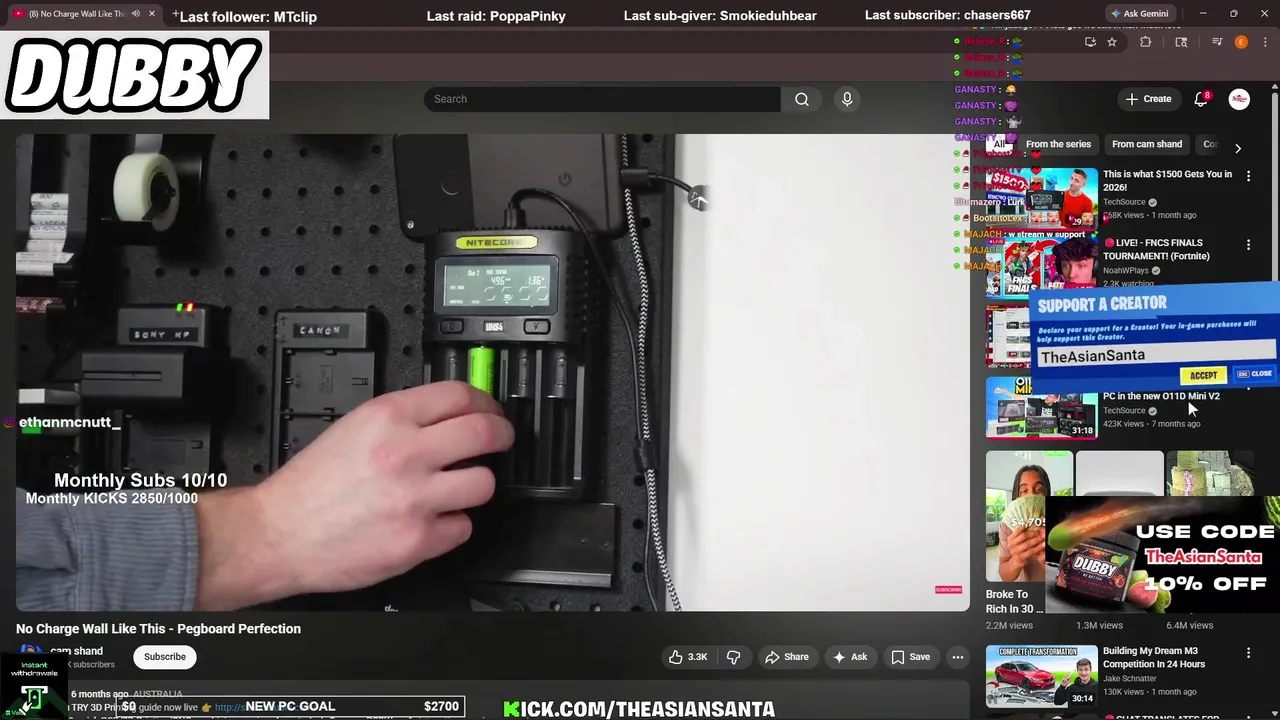Mute the tab via speaker icon
The image size is (1280, 720).
pyautogui.click(x=136, y=14)
